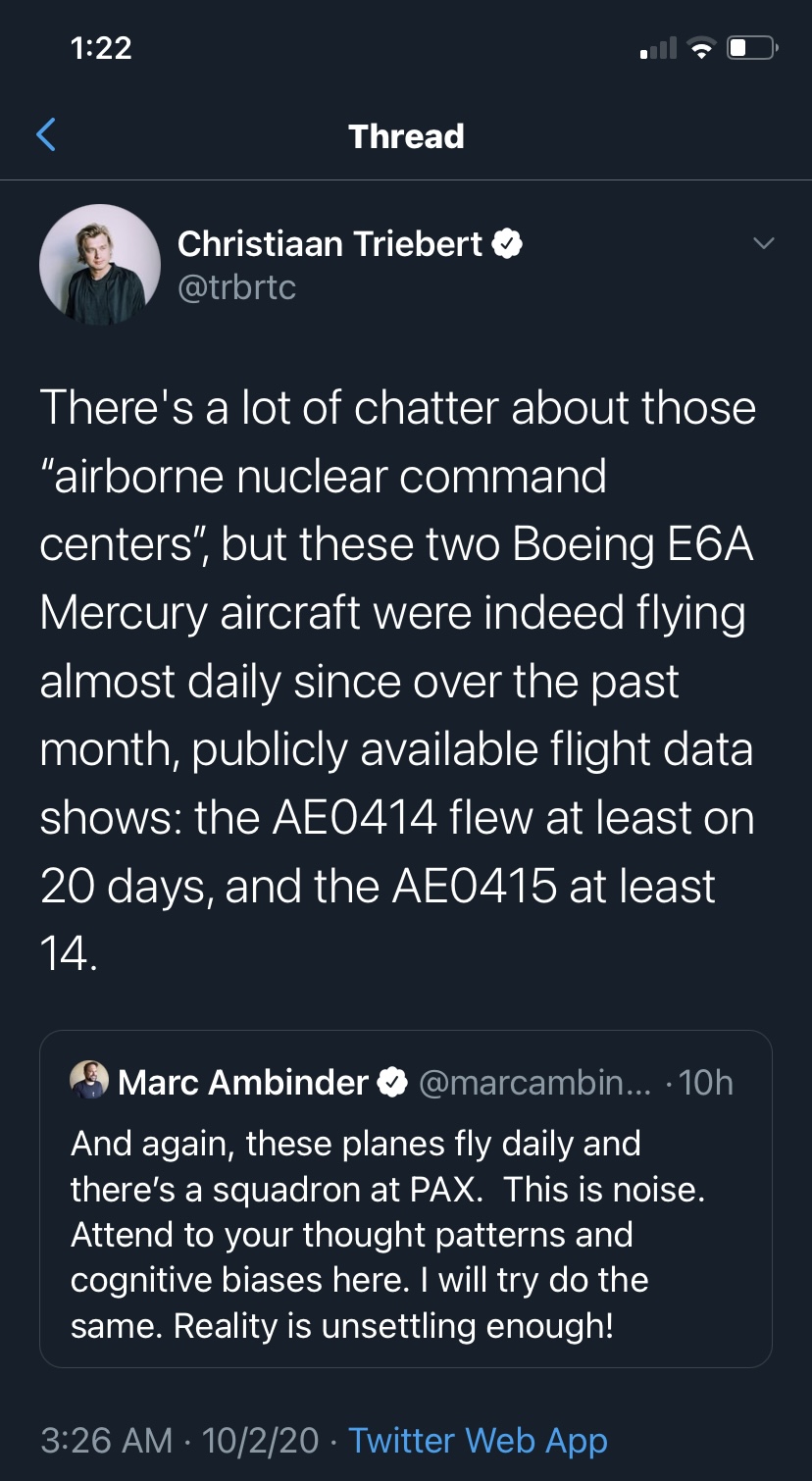The width and height of the screenshot is (812, 1481).
Task: Expand the tweet options chevron
Action: coord(763,243)
